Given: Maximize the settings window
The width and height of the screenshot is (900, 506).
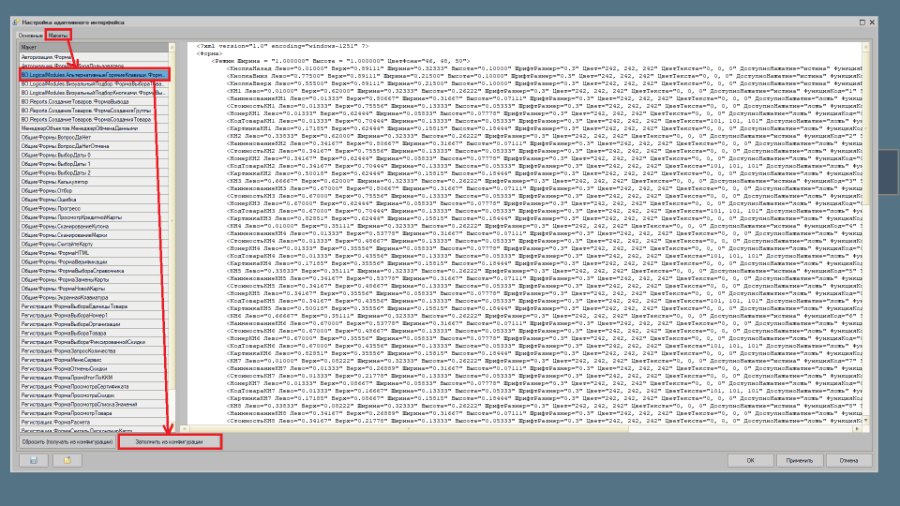Looking at the screenshot, I should point(862,22).
